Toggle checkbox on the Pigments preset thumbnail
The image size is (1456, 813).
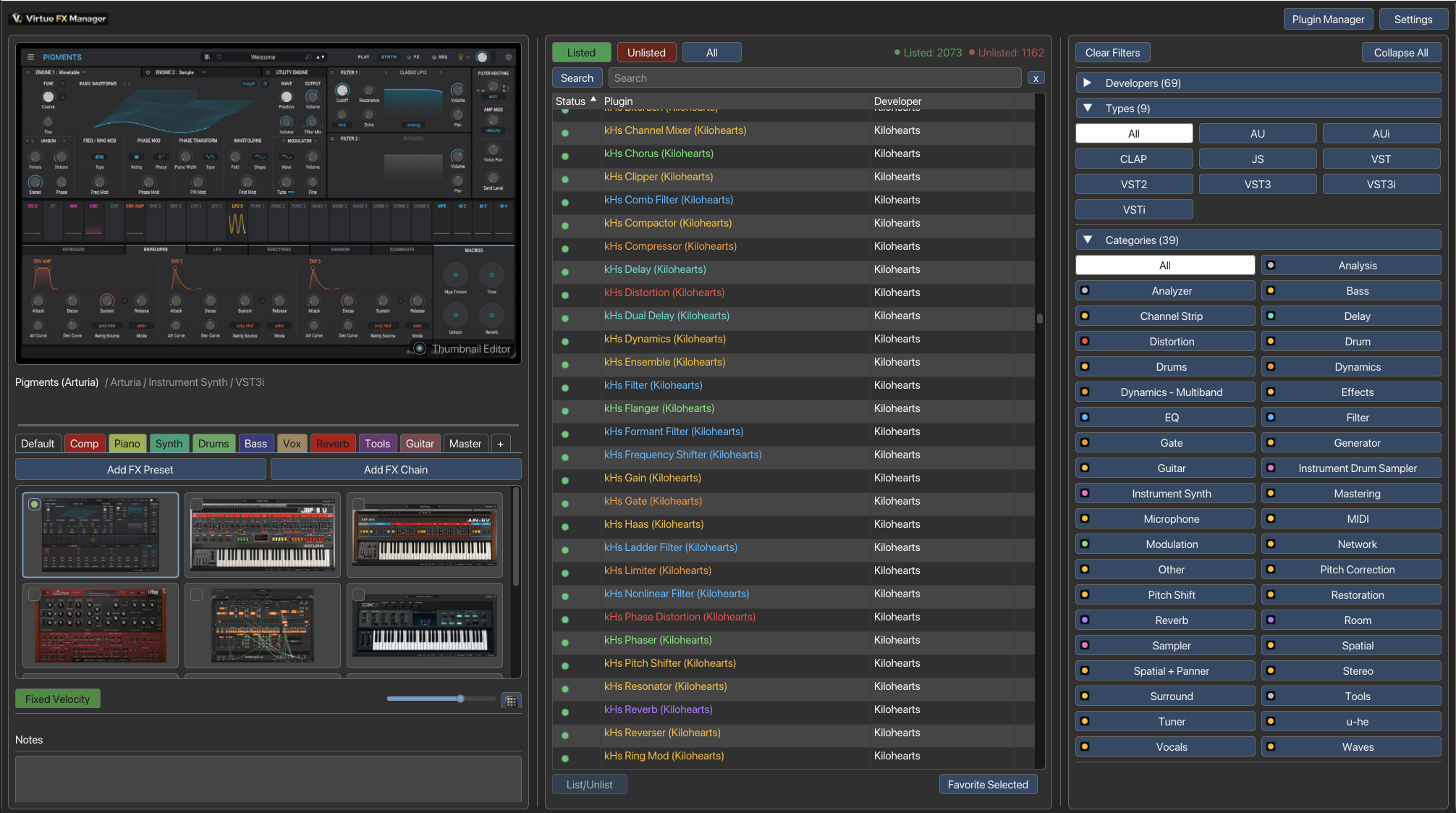(34, 504)
